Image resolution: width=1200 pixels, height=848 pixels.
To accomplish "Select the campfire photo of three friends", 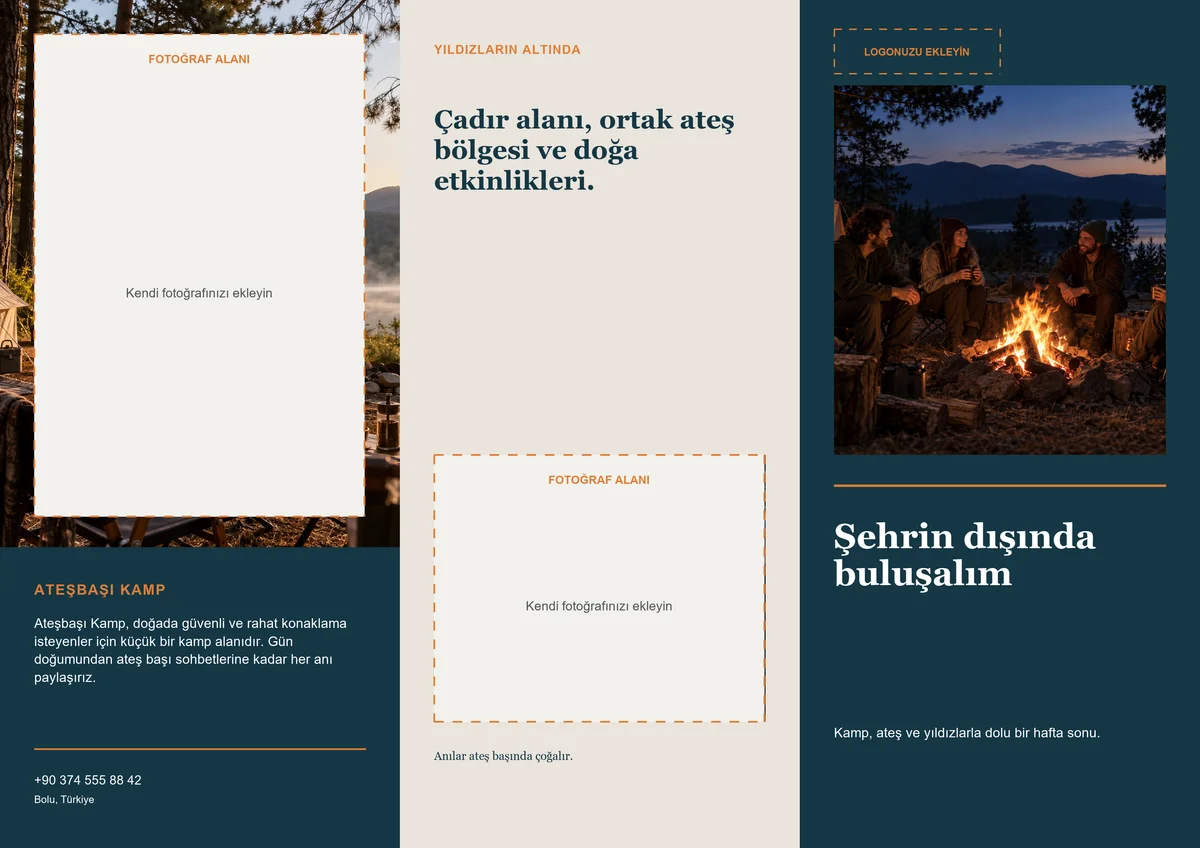I will point(999,270).
